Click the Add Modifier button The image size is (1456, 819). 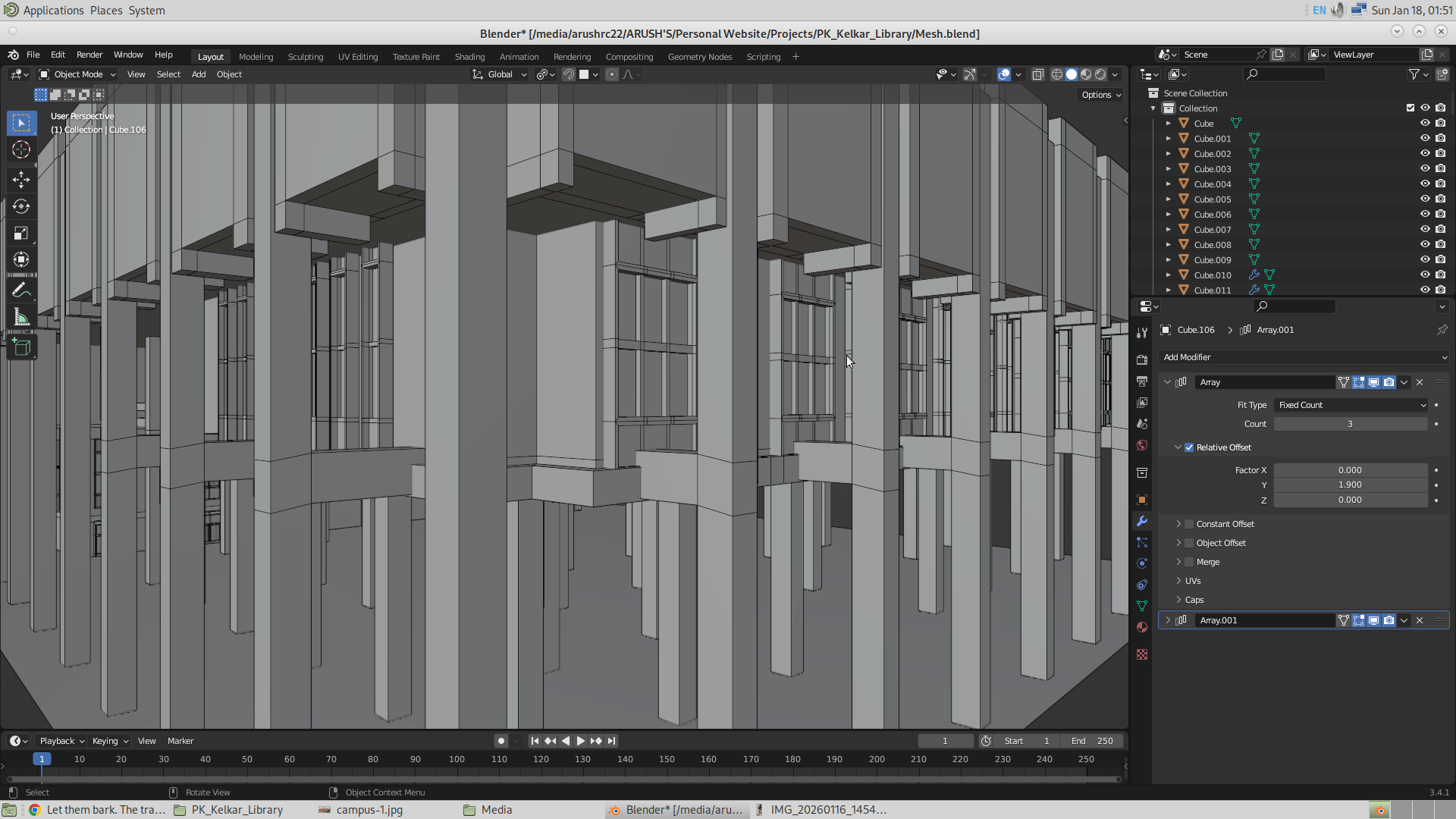tap(1304, 357)
